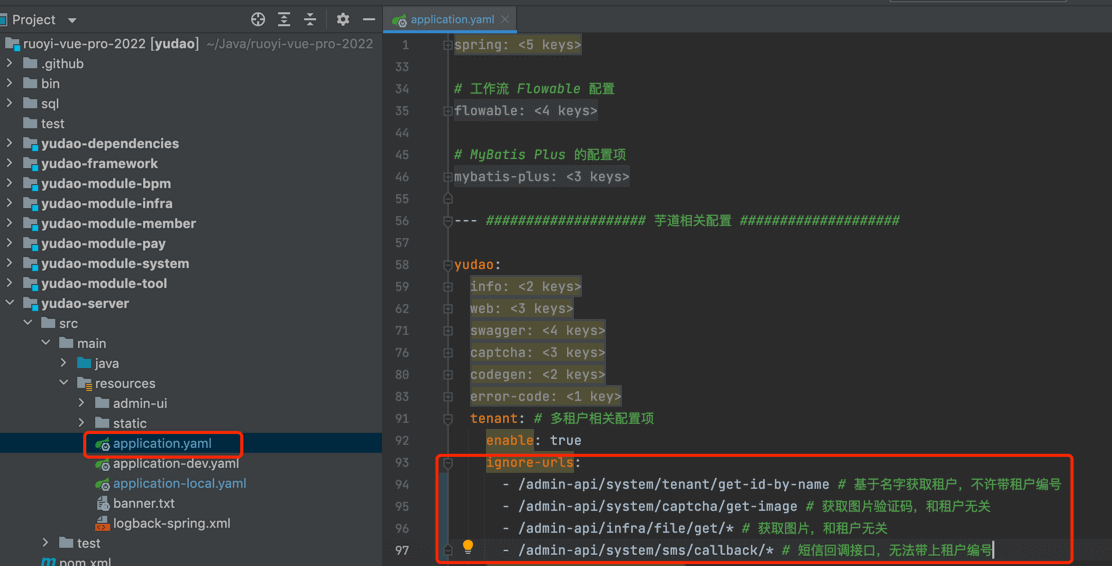Hide the Project tool window with minus icon

pos(369,19)
